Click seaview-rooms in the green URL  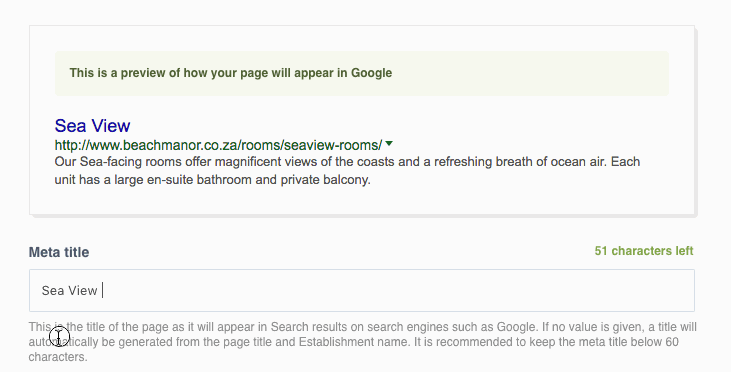pyautogui.click(x=331, y=145)
